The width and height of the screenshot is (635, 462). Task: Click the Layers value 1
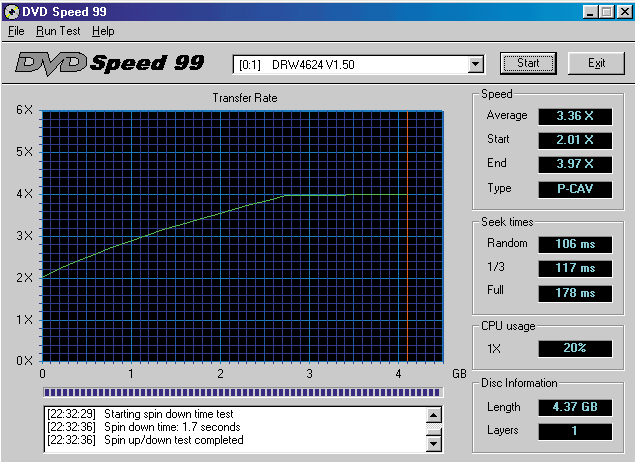point(575,431)
